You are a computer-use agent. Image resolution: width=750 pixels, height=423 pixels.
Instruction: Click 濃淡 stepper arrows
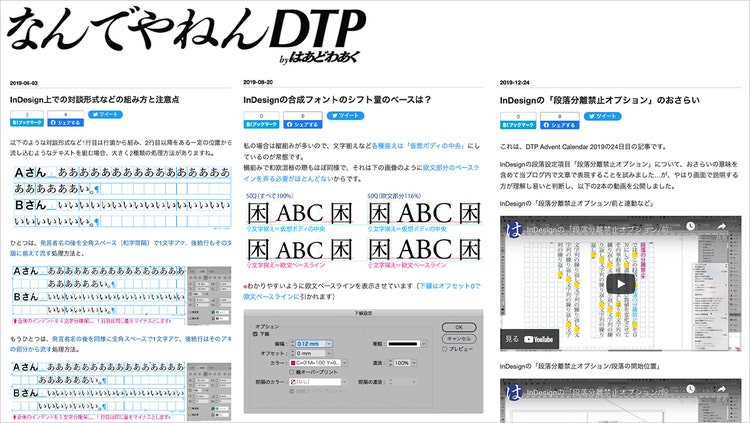tap(390, 363)
